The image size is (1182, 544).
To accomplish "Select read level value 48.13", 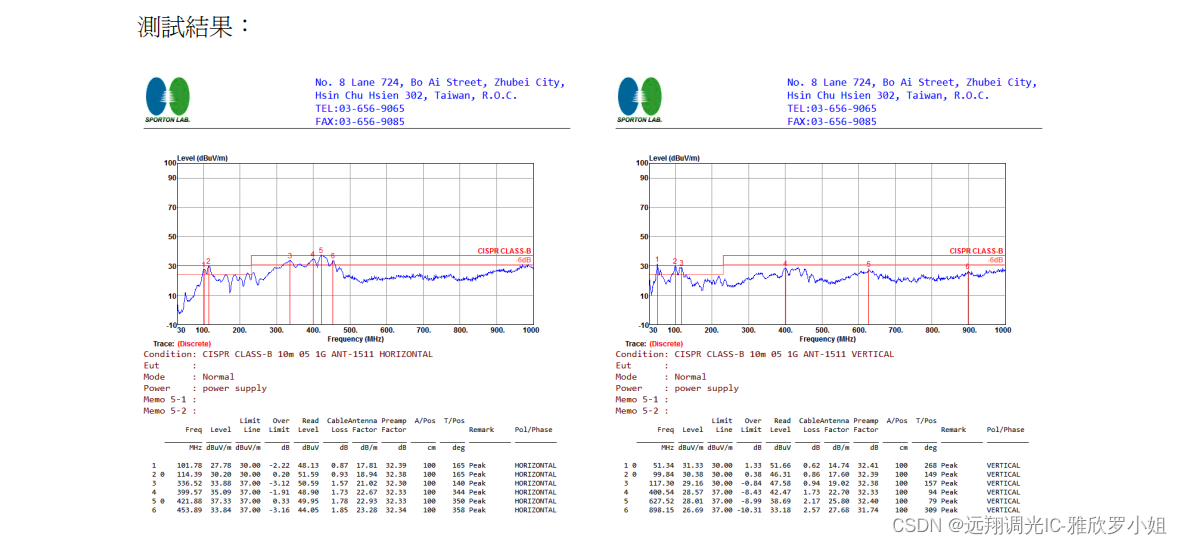I will 309,466.
